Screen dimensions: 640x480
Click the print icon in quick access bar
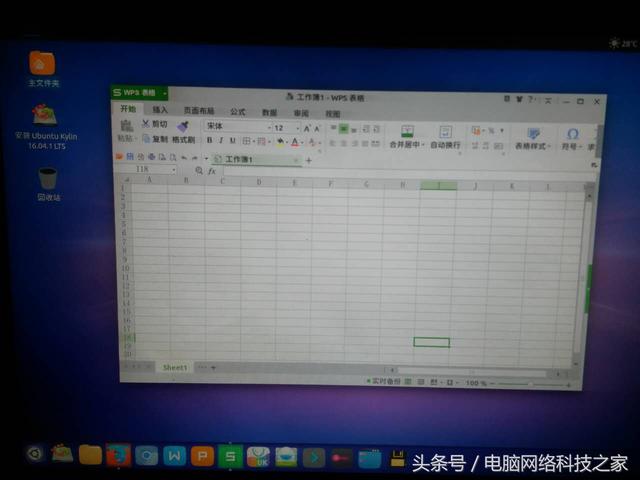click(x=151, y=157)
